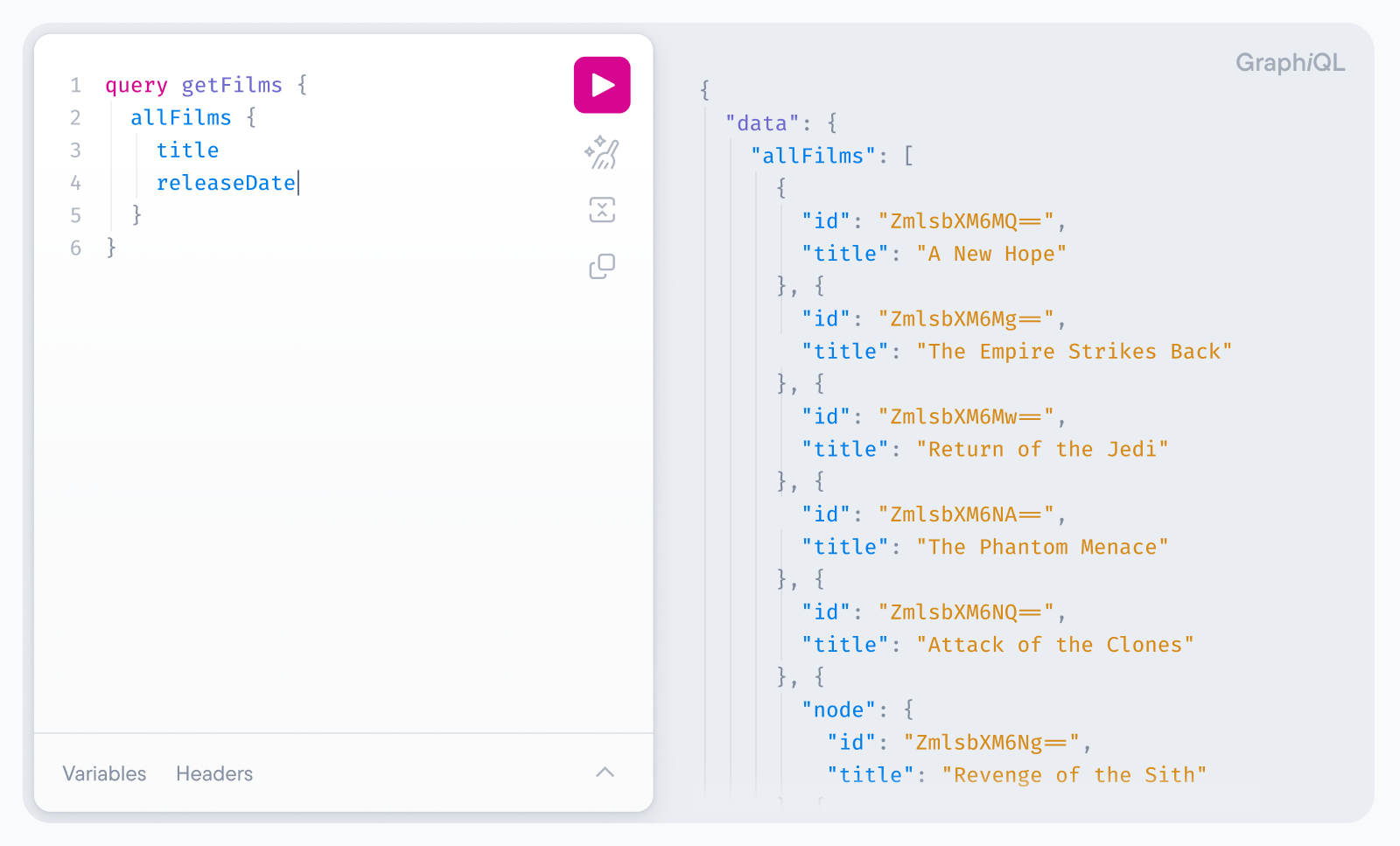Select "Revenge of the Sith" in results
This screenshot has width=1400, height=846.
(1074, 774)
